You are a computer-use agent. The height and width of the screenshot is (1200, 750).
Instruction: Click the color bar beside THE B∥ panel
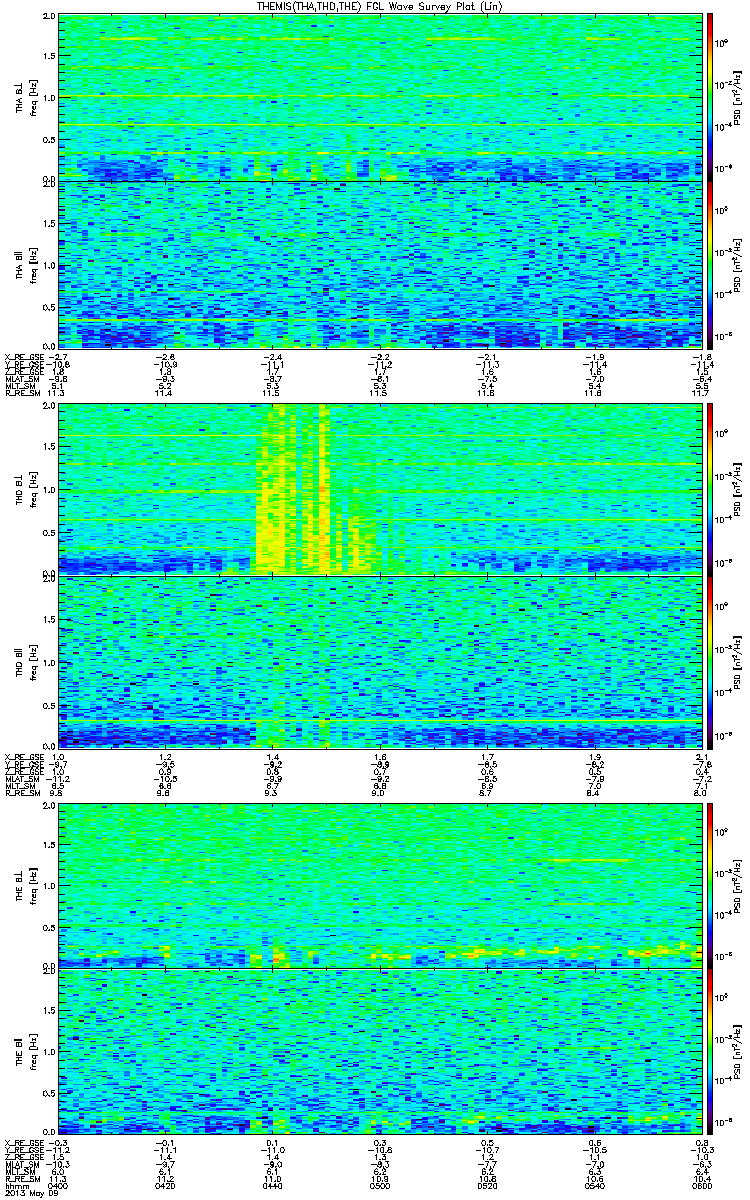pos(709,1052)
